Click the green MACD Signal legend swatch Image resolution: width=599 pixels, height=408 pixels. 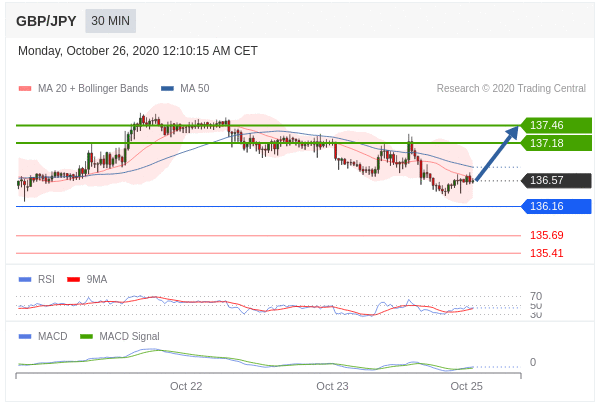(86, 337)
